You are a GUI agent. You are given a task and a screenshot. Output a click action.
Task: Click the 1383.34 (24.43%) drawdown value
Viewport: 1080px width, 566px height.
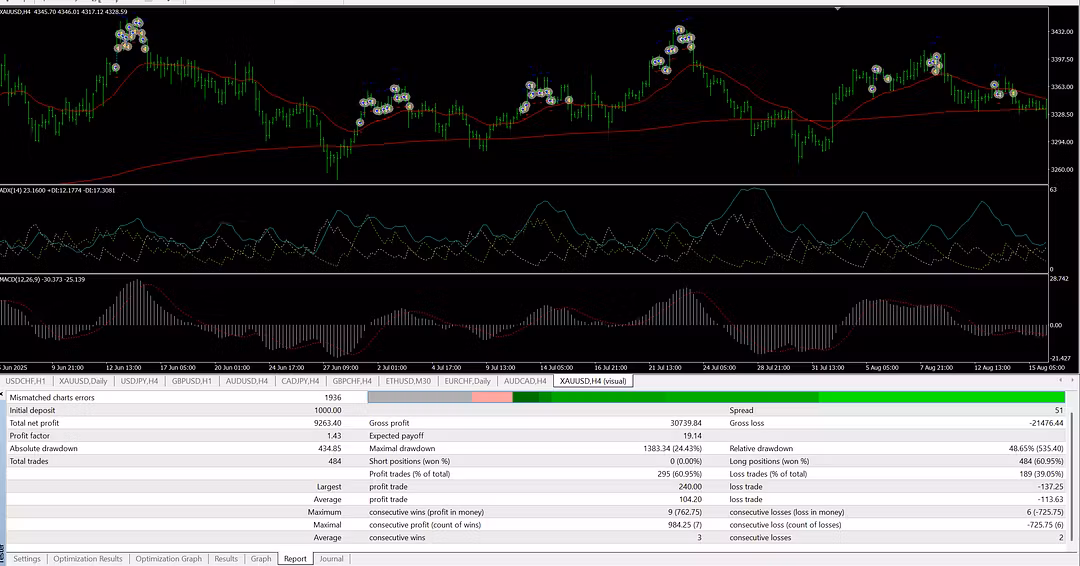coord(673,448)
